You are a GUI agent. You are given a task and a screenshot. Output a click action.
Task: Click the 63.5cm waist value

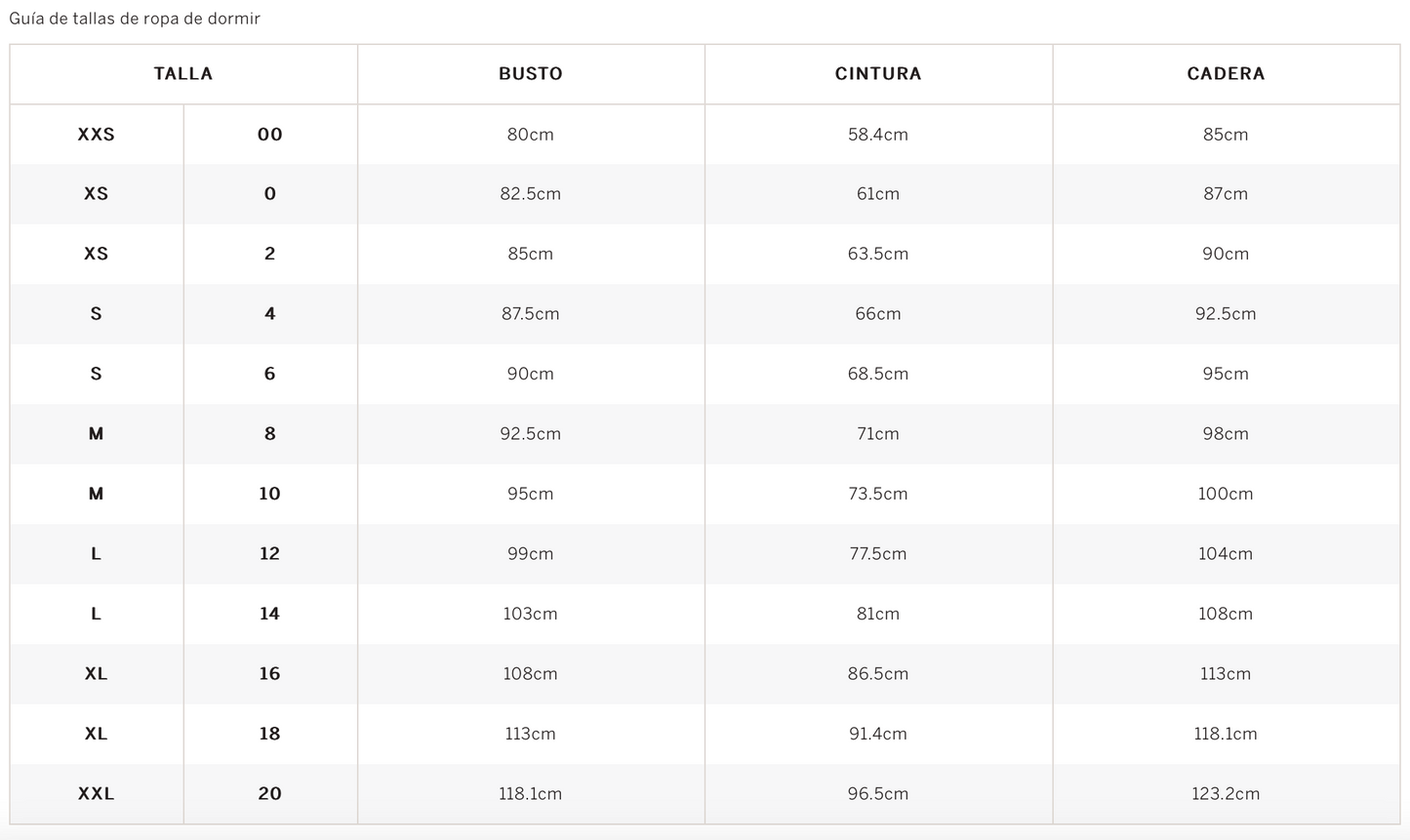point(878,254)
